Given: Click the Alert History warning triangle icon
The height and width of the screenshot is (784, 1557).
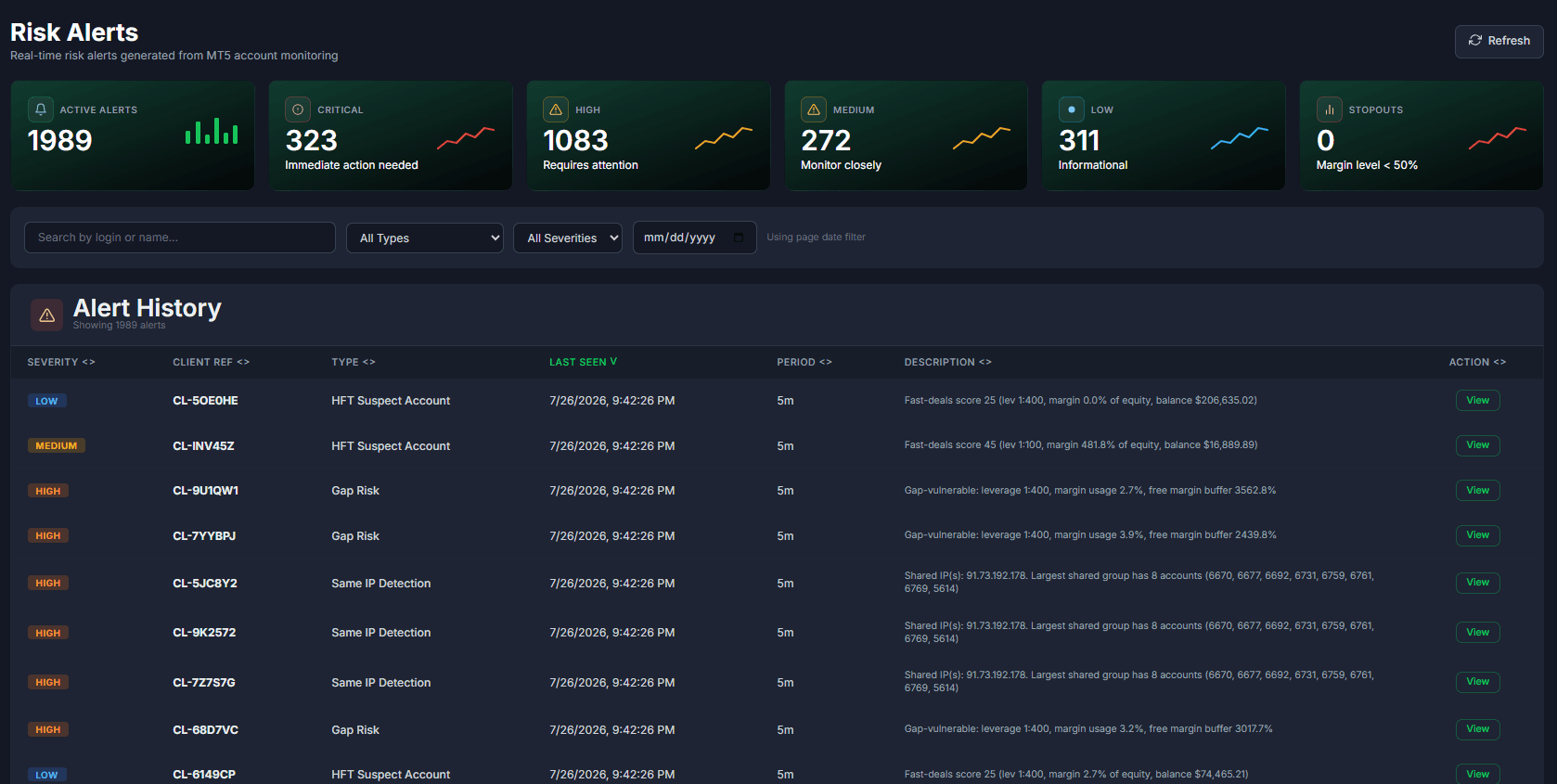Looking at the screenshot, I should pyautogui.click(x=47, y=315).
